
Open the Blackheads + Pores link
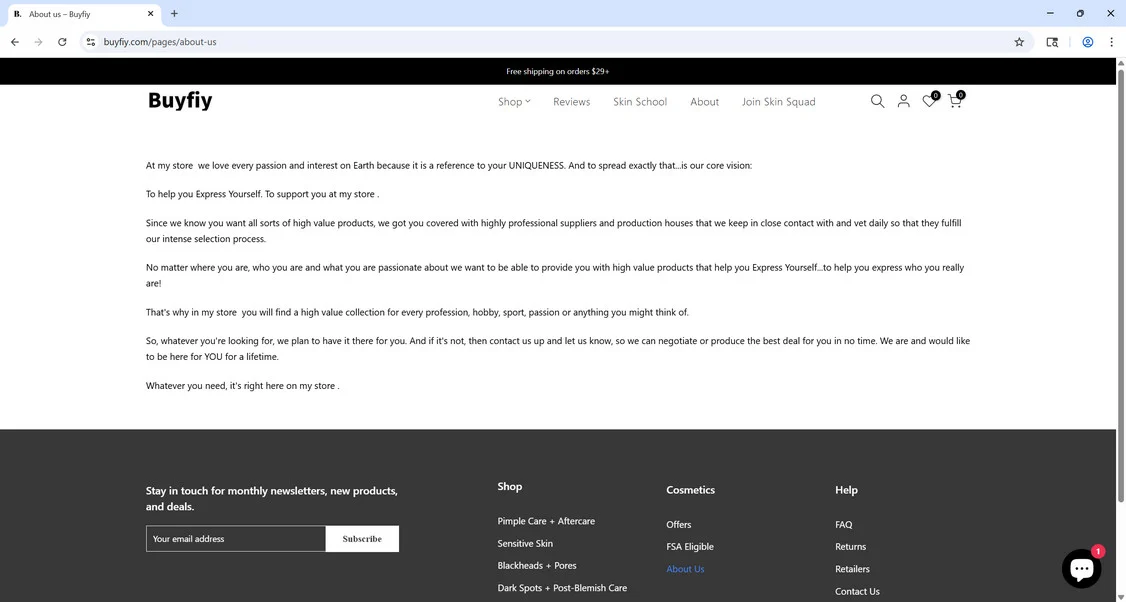click(536, 565)
